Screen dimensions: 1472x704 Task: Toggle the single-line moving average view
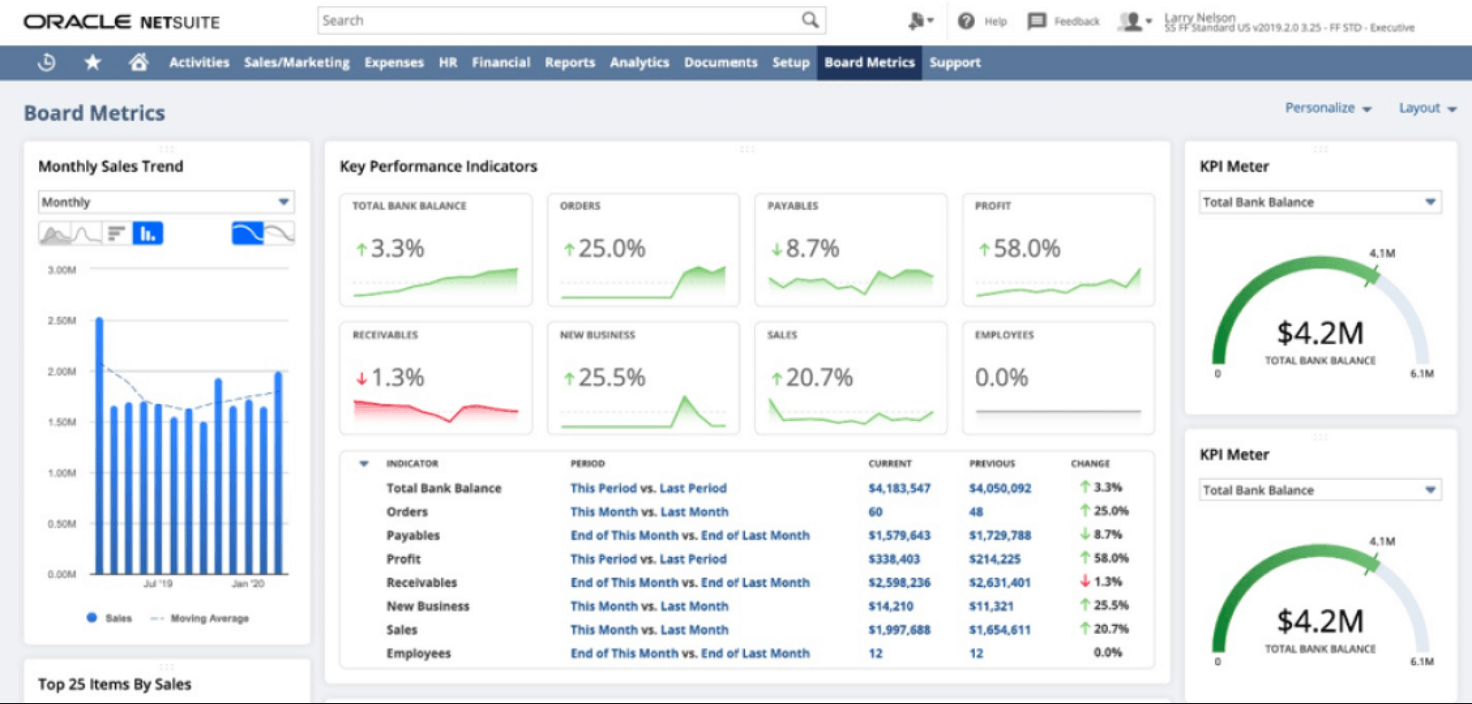pyautogui.click(x=248, y=234)
